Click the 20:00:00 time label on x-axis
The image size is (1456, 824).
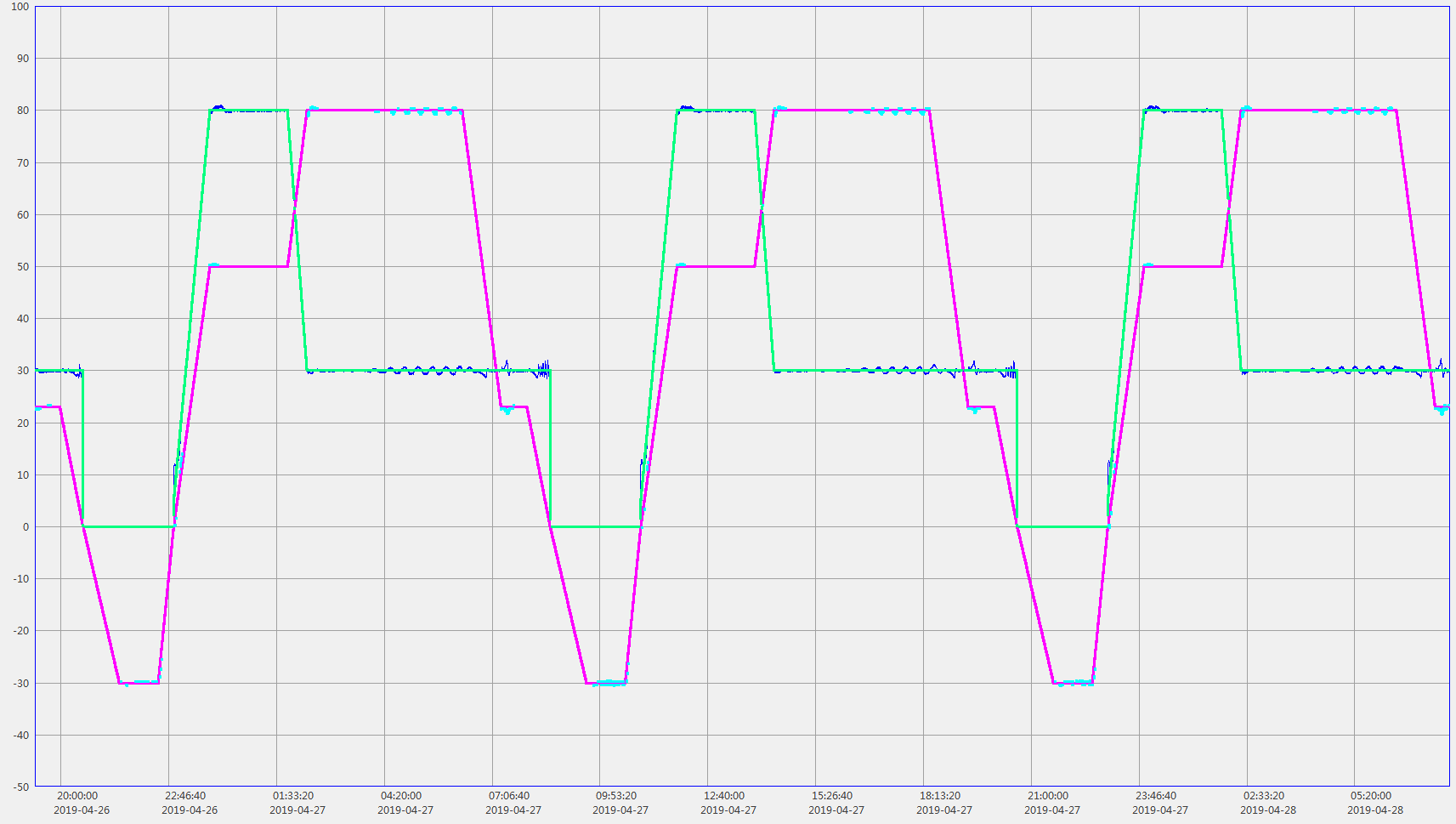click(x=77, y=796)
